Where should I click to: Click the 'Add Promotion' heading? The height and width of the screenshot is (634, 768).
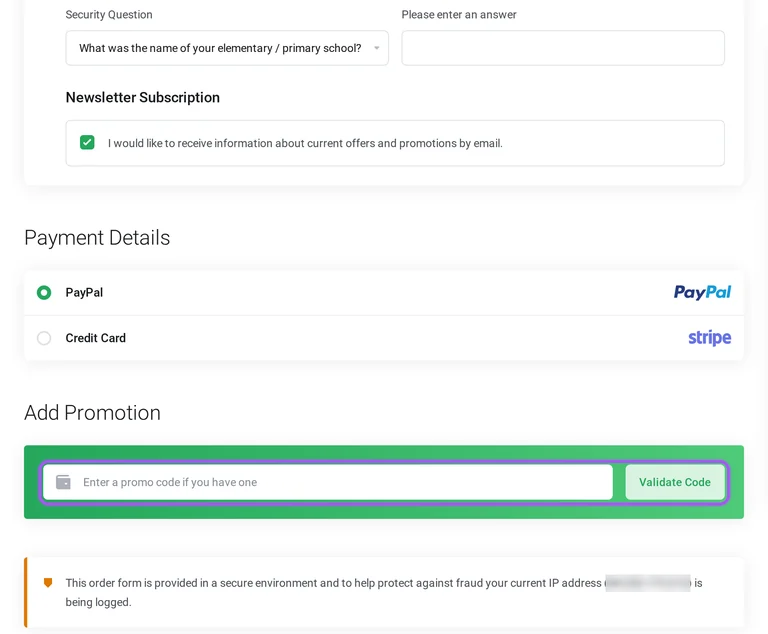click(92, 413)
